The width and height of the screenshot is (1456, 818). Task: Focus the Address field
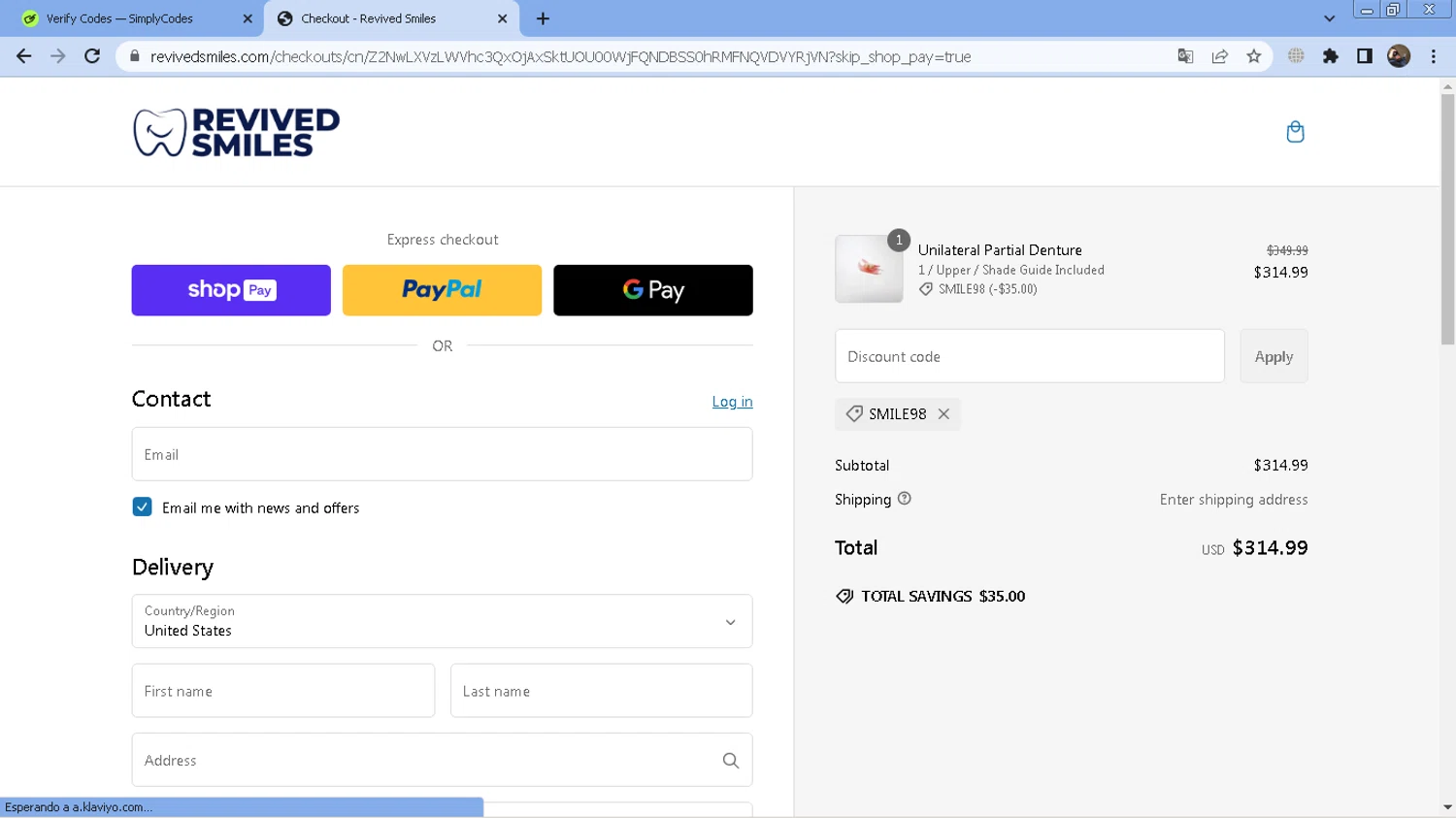pos(442,760)
